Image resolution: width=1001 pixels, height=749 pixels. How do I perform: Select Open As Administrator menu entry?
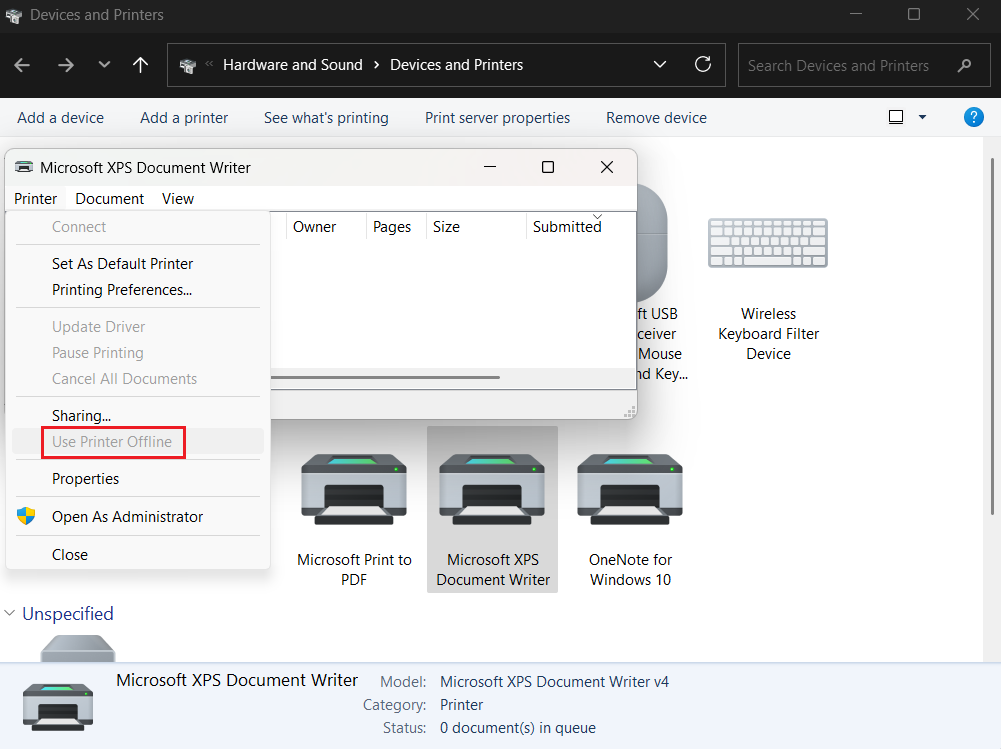(127, 517)
